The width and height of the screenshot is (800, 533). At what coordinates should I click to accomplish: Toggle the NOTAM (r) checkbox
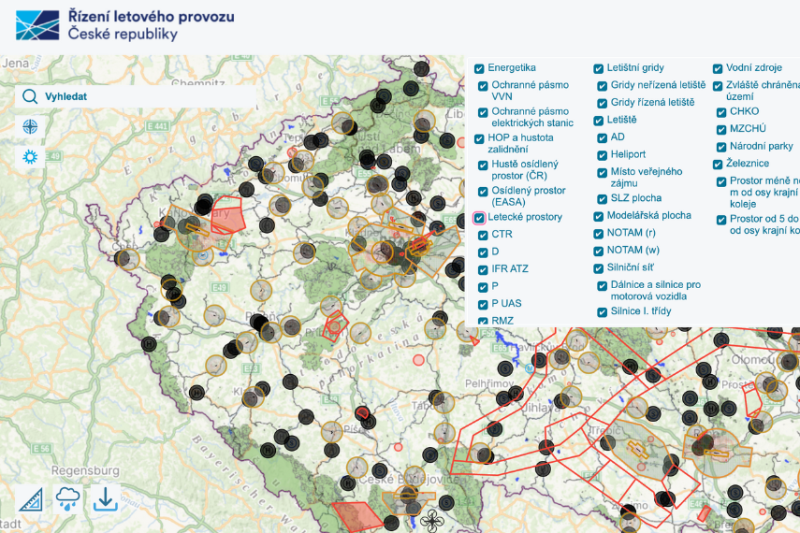click(598, 234)
